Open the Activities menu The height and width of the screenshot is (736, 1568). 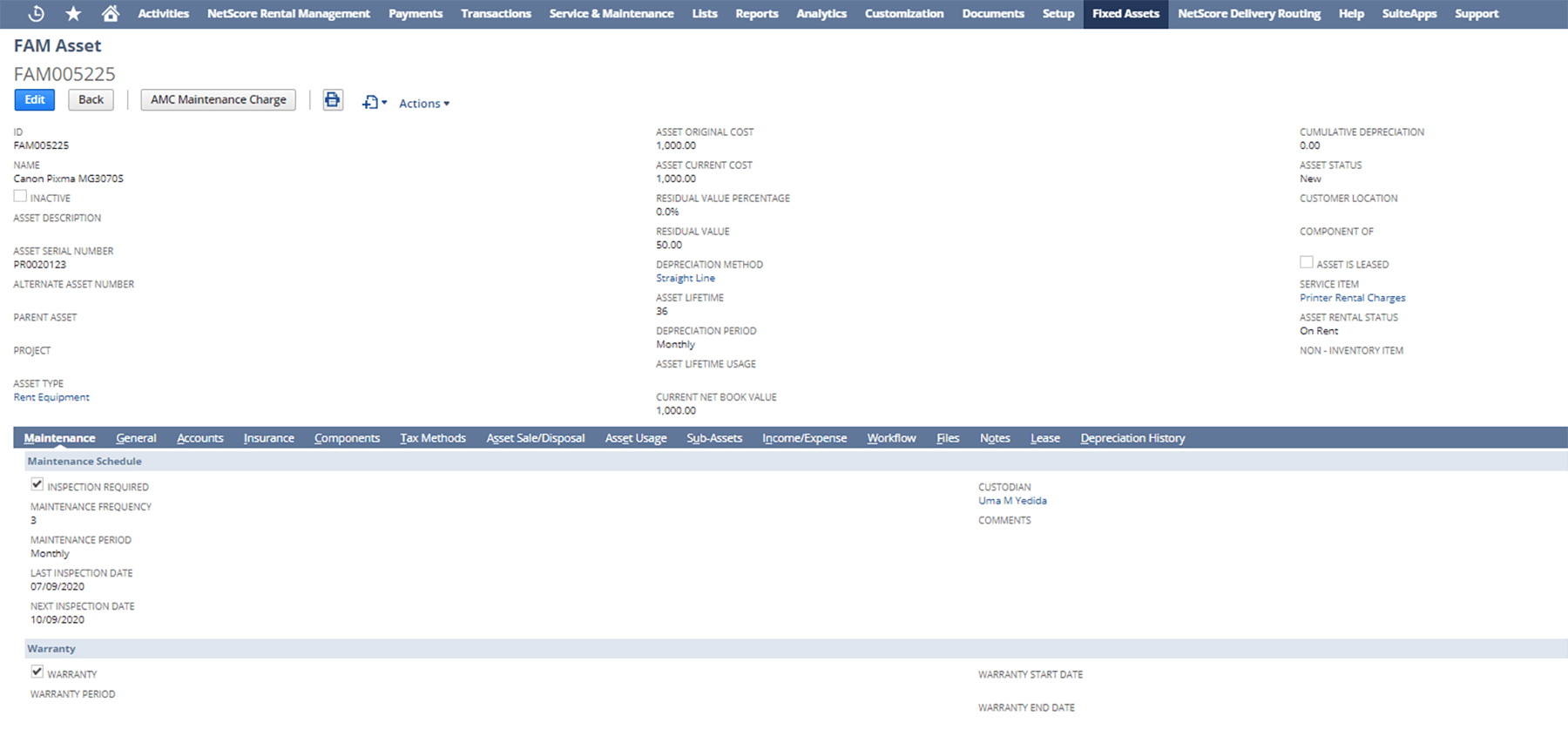click(x=163, y=14)
